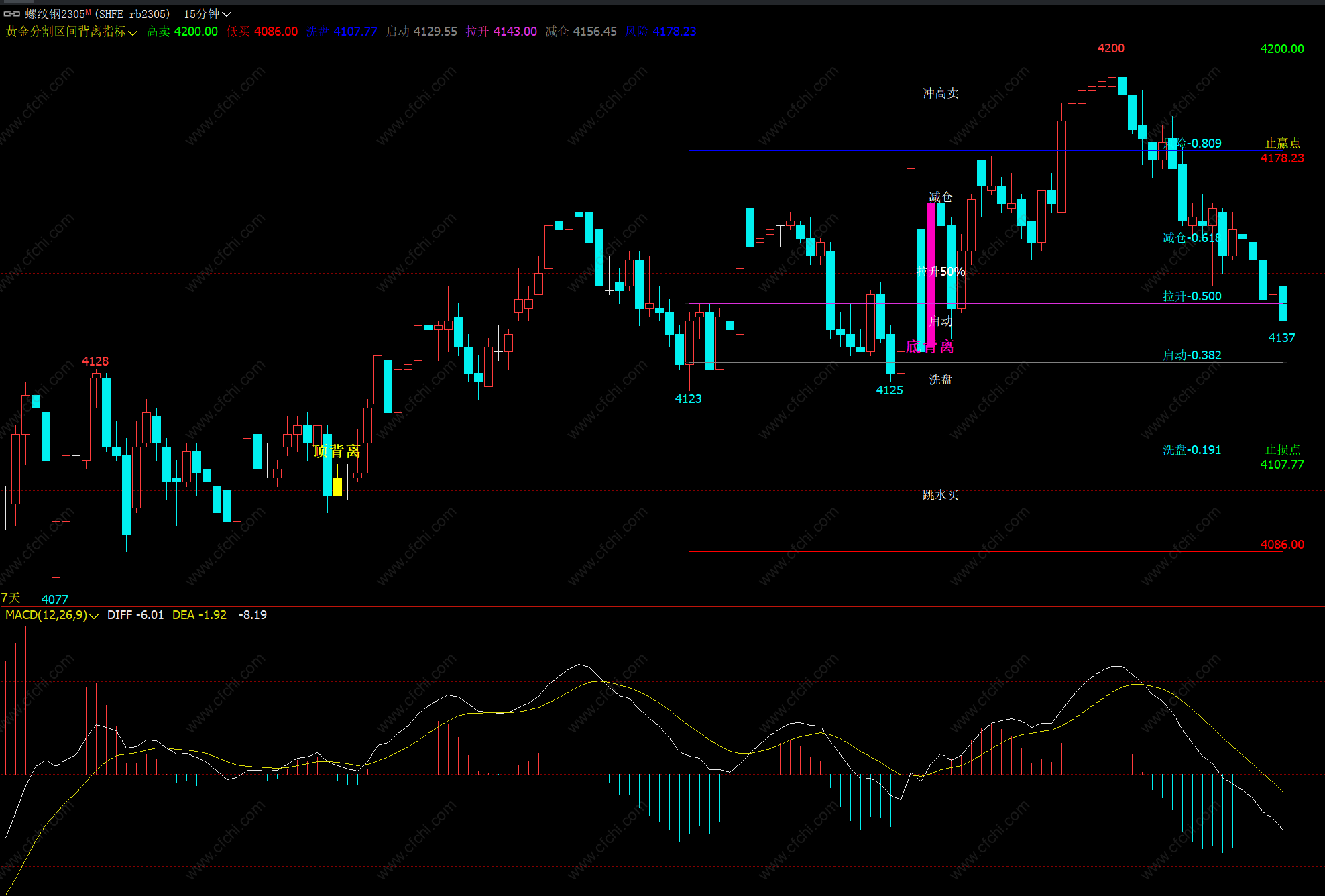Screen dimensions: 1325x896
Task: Click the 高卖 4200.00 readout in header
Action: click(182, 32)
